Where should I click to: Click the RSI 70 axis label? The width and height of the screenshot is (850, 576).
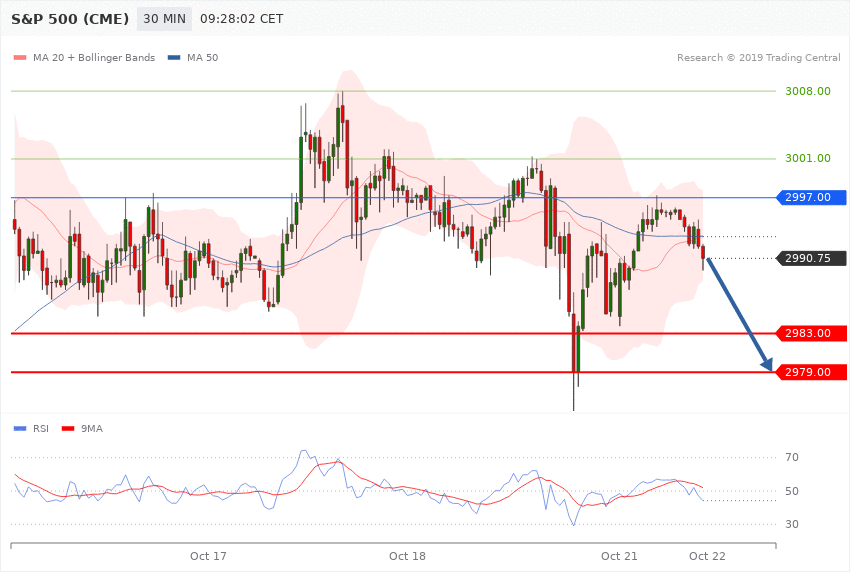[x=792, y=457]
